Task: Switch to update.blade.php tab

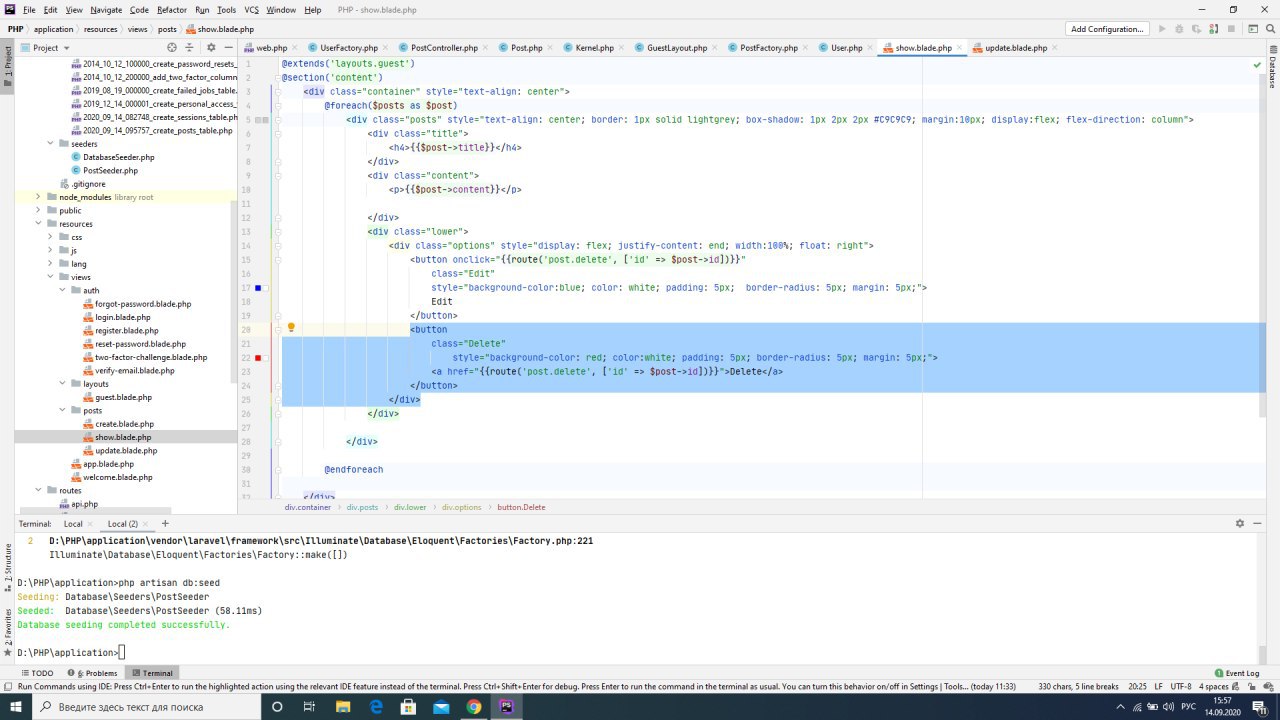Action: [x=1016, y=48]
